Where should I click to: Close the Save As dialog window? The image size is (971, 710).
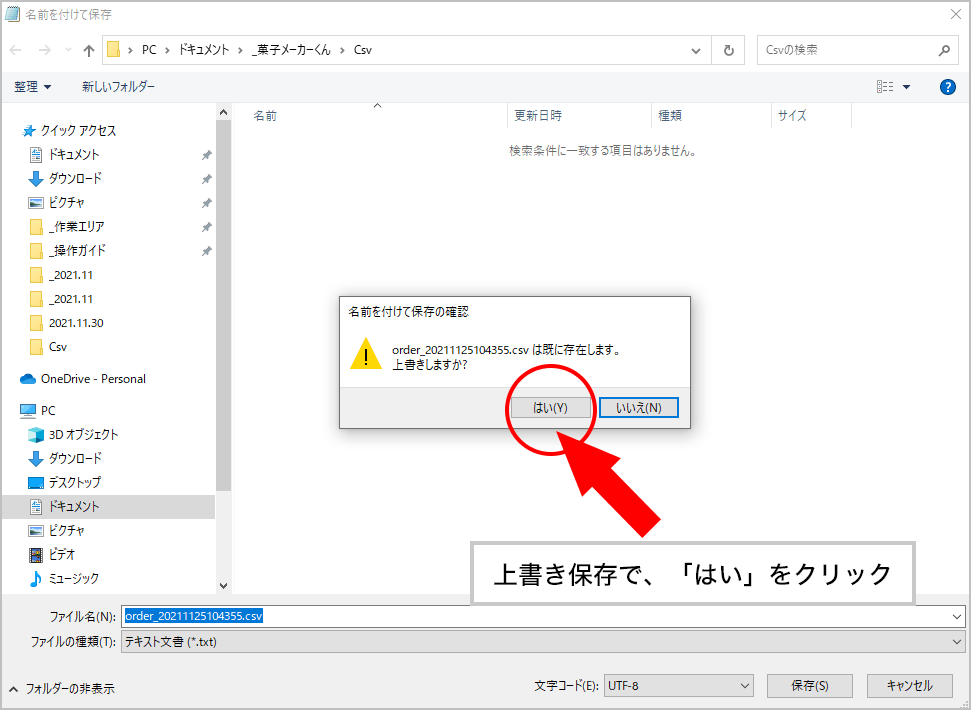pyautogui.click(x=956, y=14)
